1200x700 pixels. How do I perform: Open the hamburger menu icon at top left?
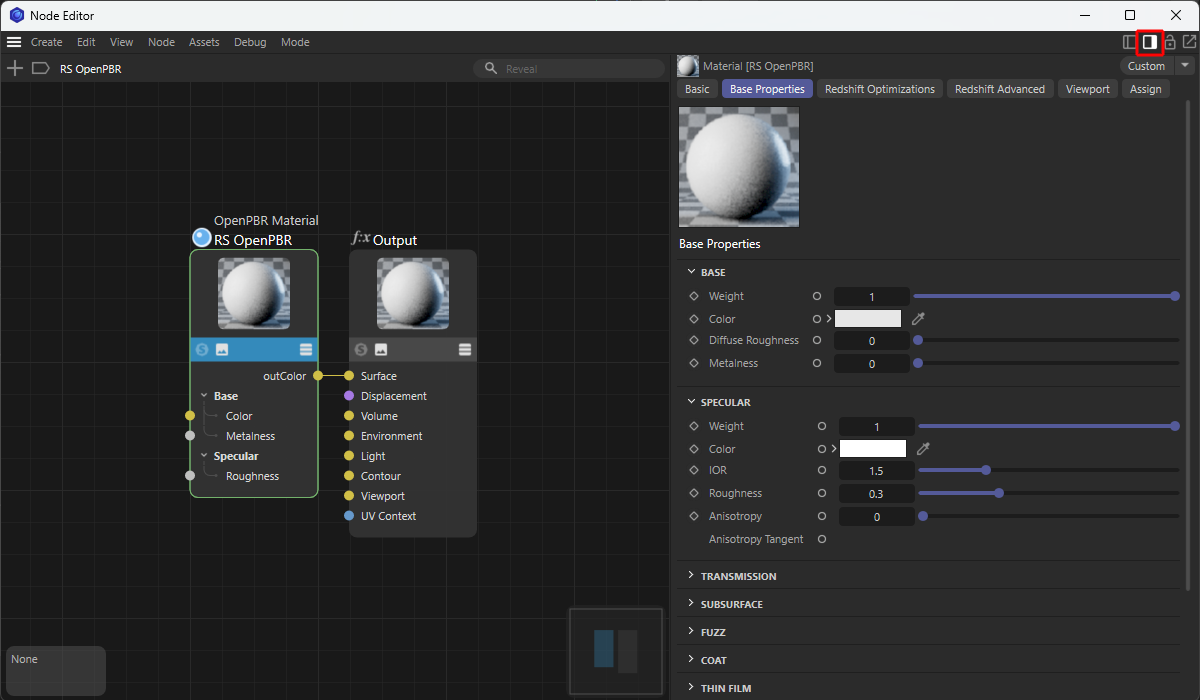coord(14,42)
